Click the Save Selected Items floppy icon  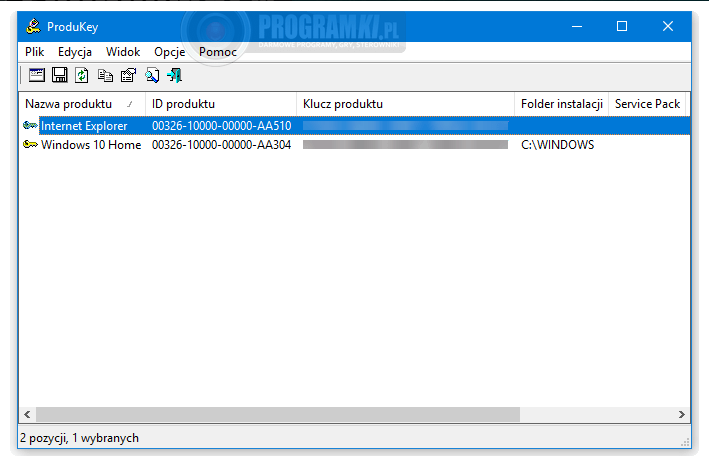tap(59, 75)
